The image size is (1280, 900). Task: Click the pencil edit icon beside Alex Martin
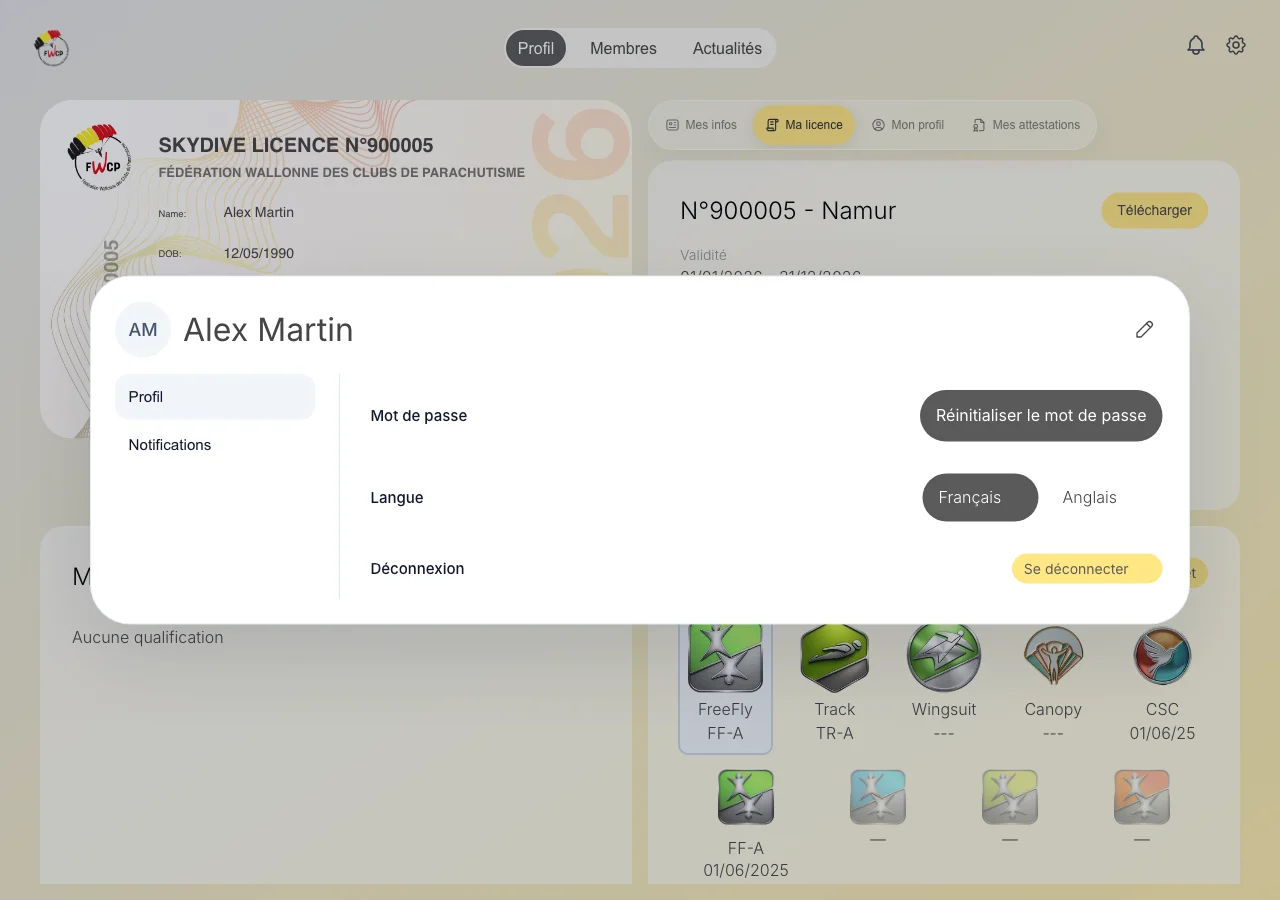click(x=1145, y=329)
